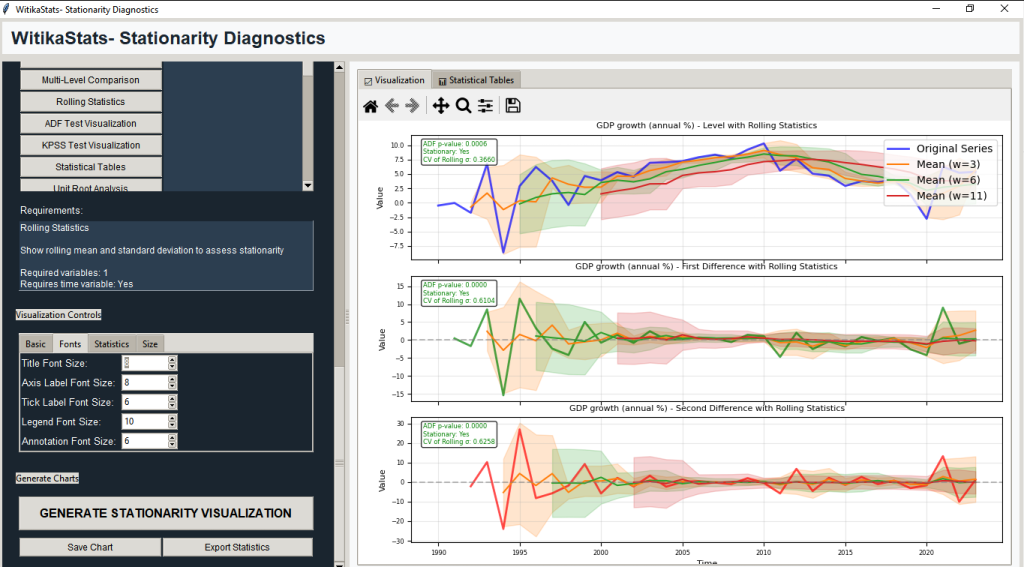The image size is (1024, 567).
Task: Select the Basic controls tab
Action: [x=35, y=344]
